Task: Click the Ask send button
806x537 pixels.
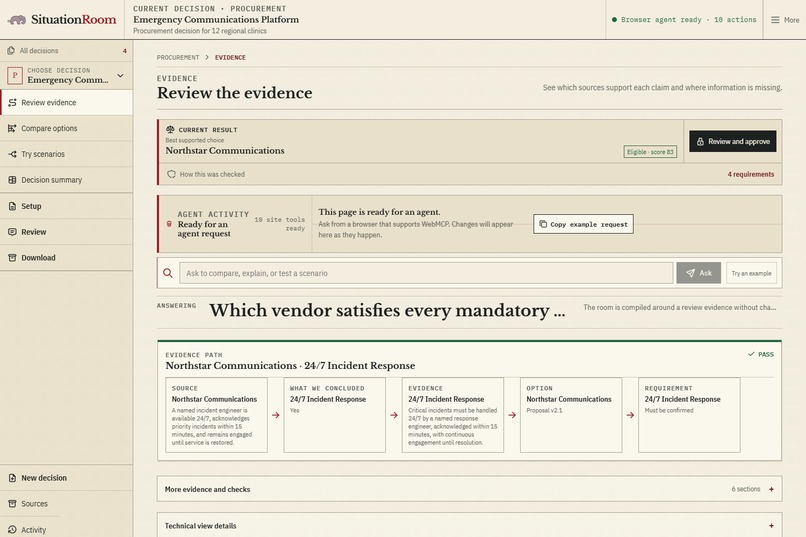Action: click(699, 273)
